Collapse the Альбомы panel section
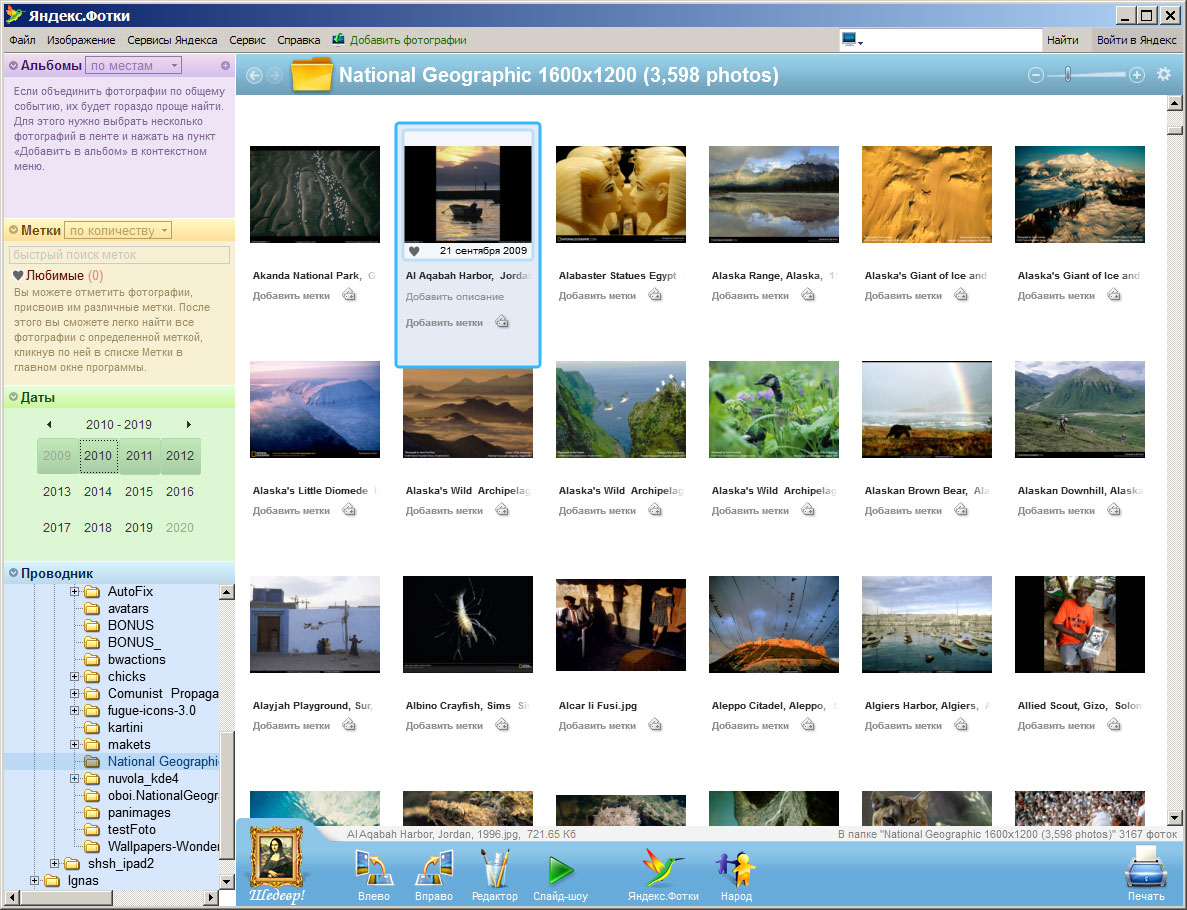Screen dimensions: 1187x910 [x=14, y=66]
